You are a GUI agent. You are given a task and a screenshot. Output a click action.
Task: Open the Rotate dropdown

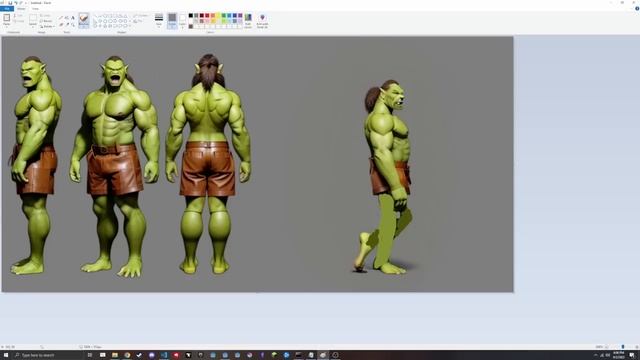pyautogui.click(x=47, y=26)
